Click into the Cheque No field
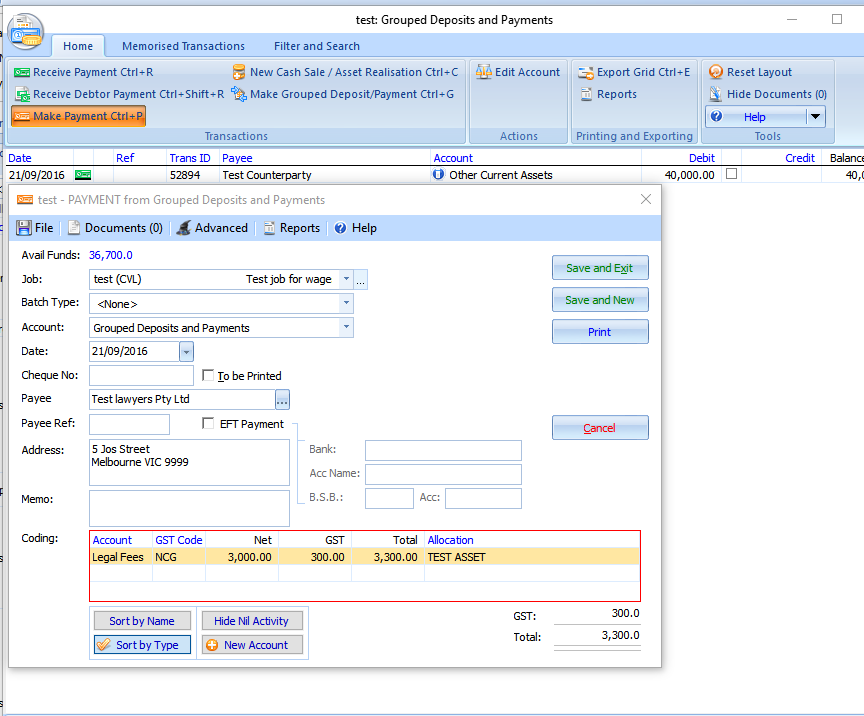Image resolution: width=864 pixels, height=716 pixels. tap(141, 376)
